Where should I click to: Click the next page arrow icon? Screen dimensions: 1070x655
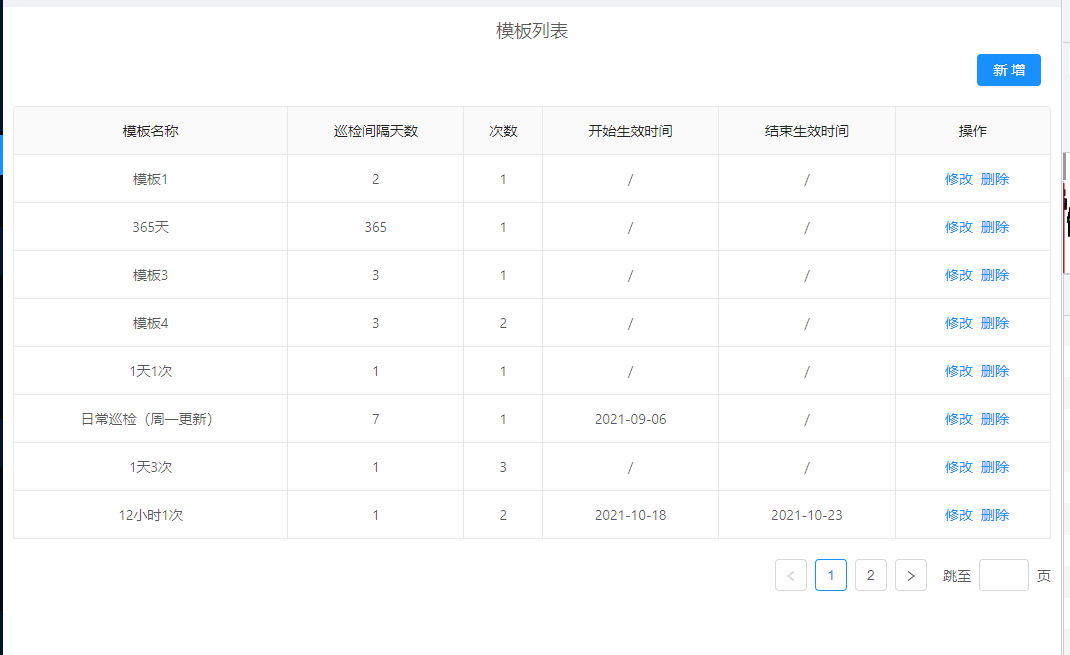[910, 575]
